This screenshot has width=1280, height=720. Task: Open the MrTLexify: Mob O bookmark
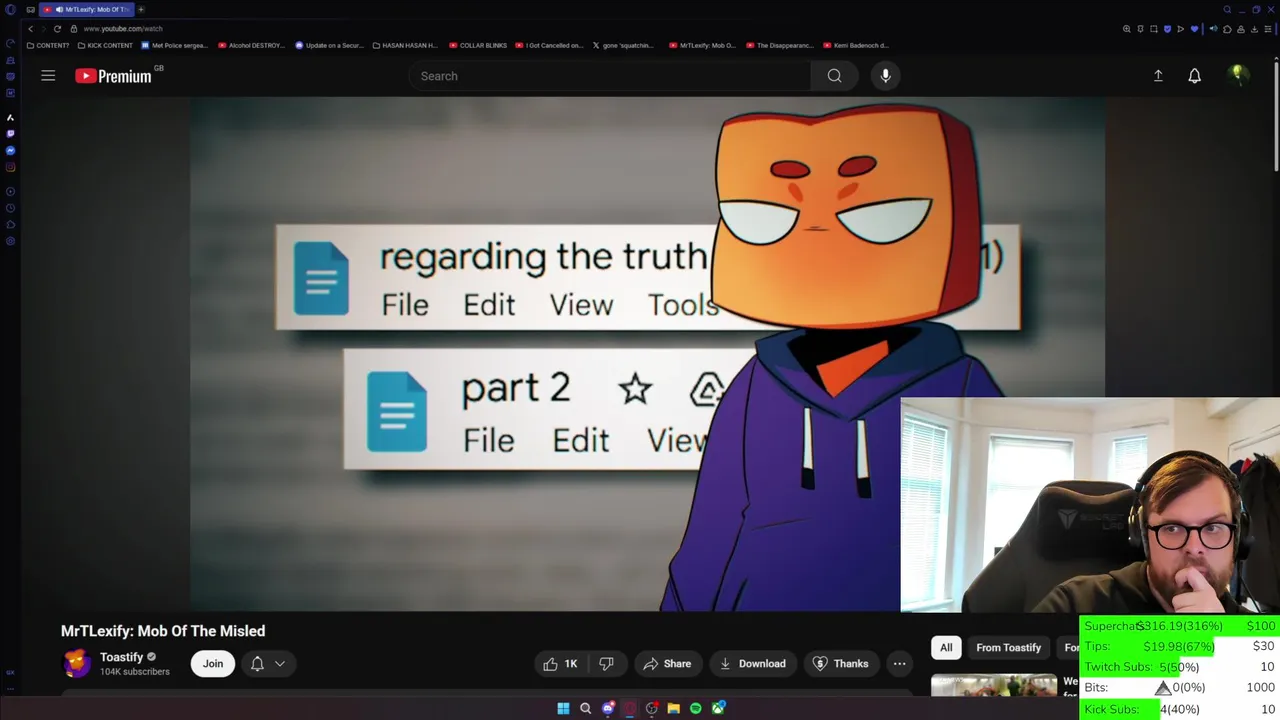click(x=702, y=45)
